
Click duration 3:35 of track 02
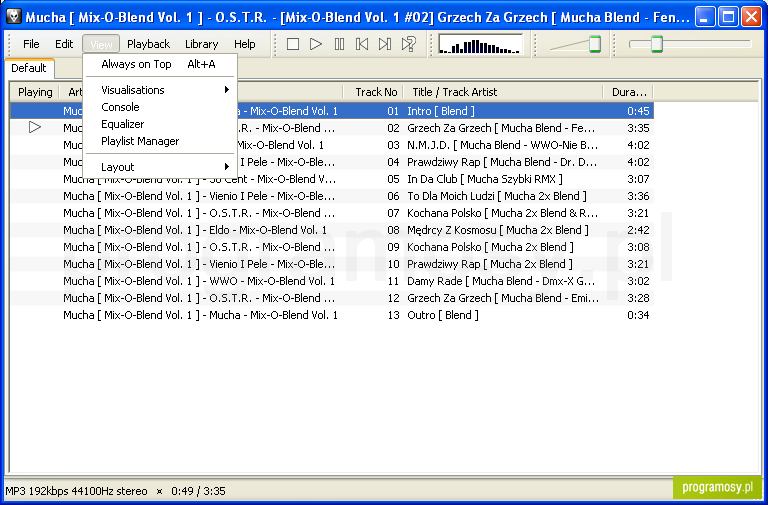(x=638, y=128)
